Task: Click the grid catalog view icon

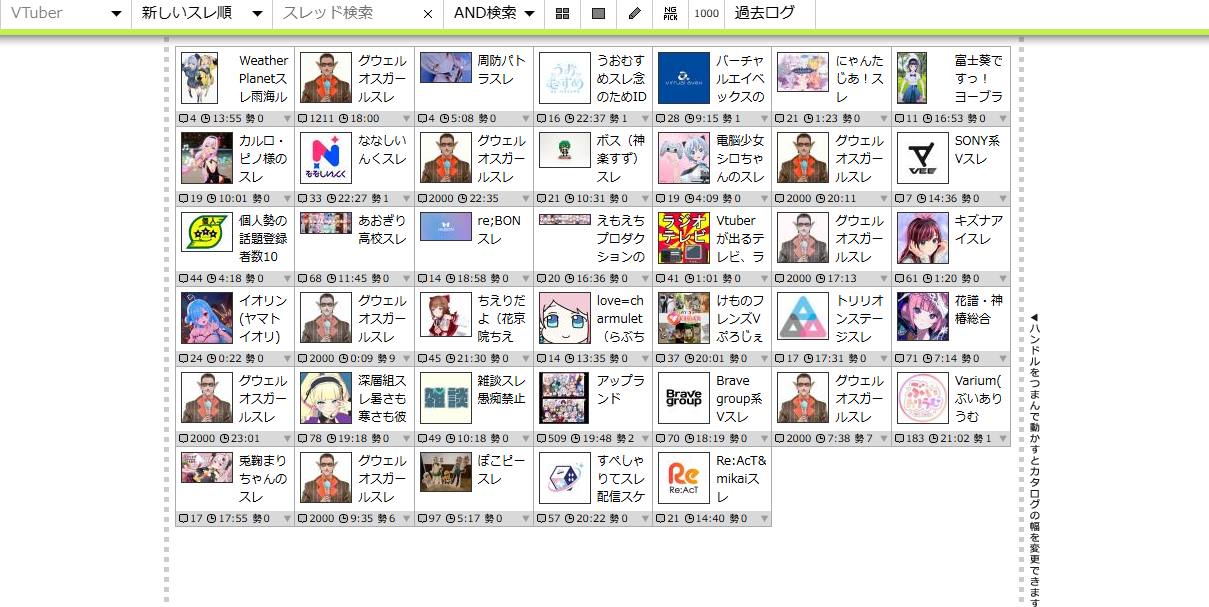Action: (563, 14)
